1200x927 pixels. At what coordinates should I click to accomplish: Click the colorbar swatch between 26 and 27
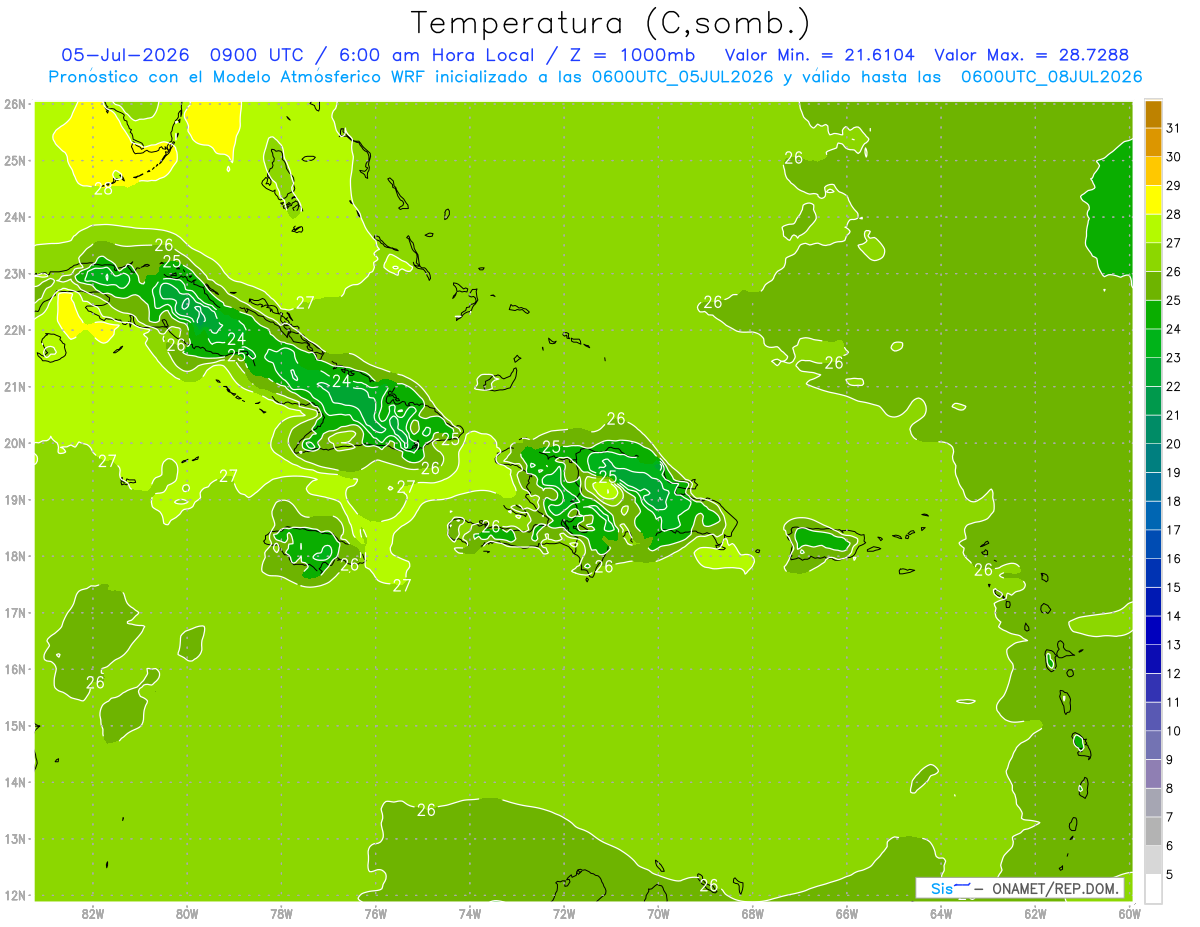coord(1153,257)
